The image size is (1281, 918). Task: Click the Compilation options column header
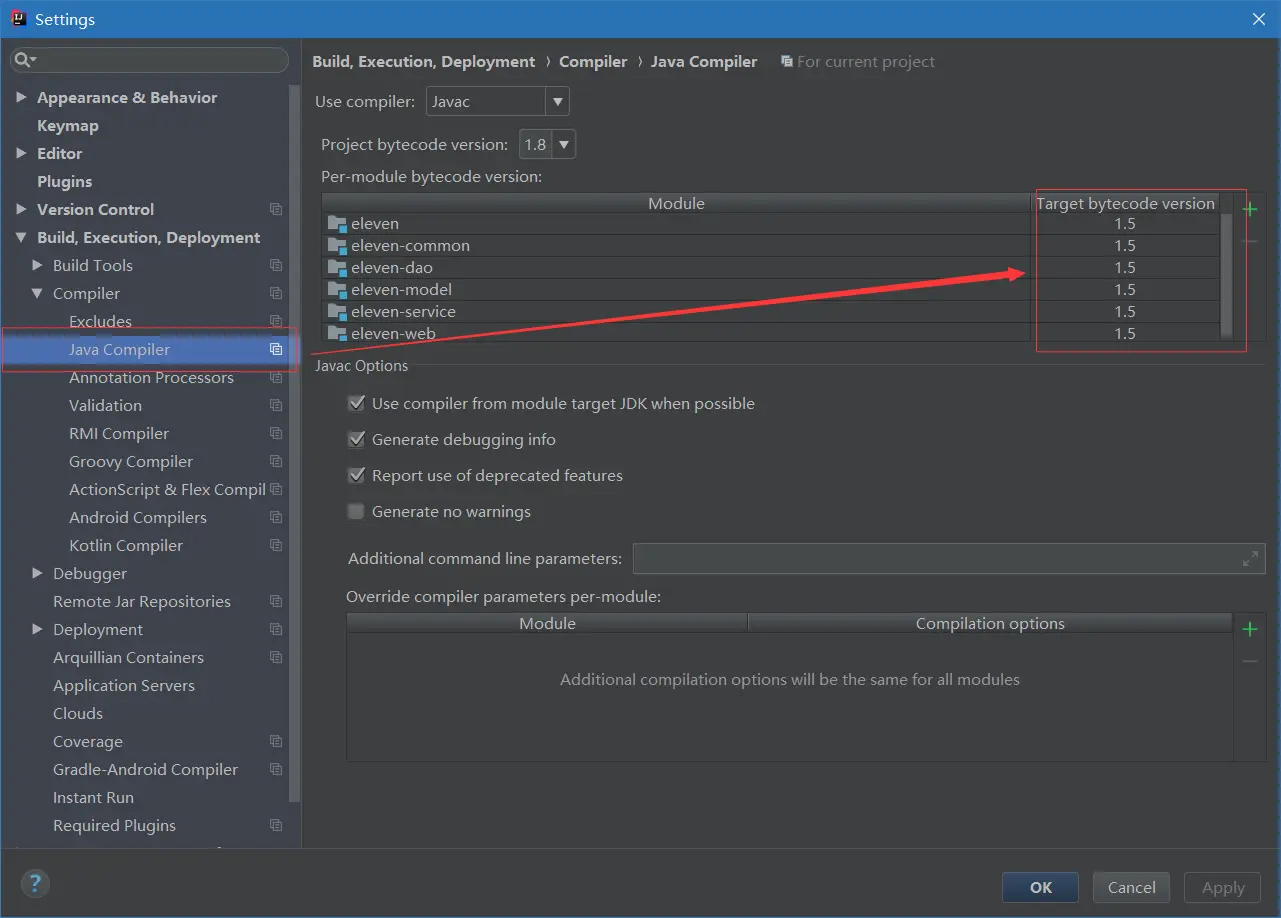(x=990, y=624)
